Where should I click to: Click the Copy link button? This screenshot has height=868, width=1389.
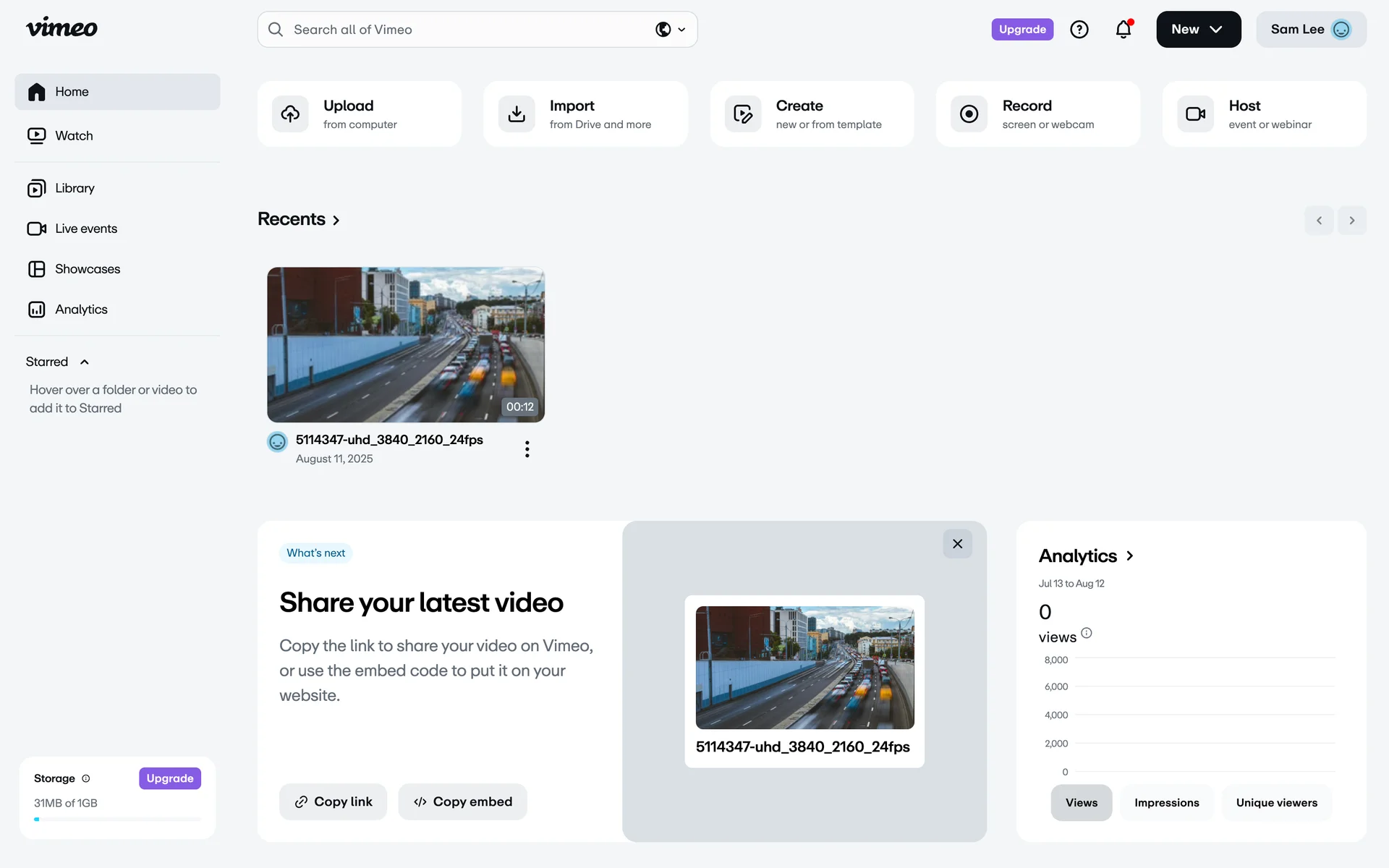pos(333,801)
